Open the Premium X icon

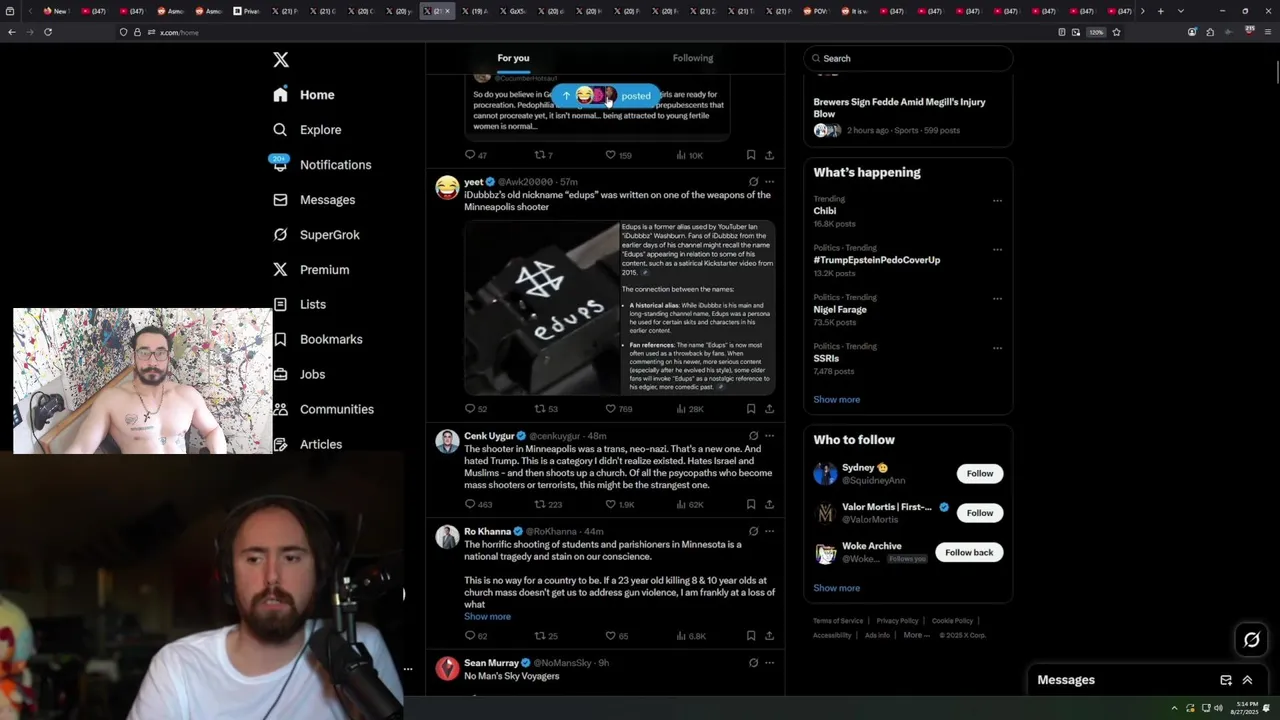280,270
